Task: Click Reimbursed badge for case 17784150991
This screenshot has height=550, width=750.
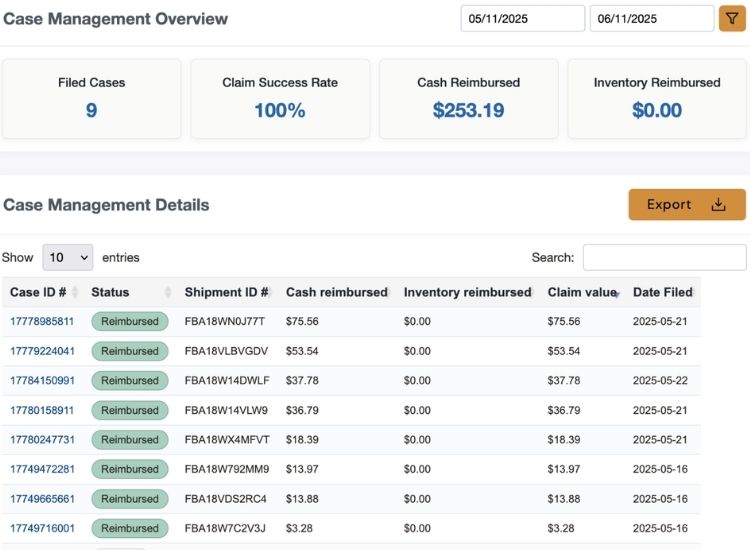Action: [x=130, y=381]
